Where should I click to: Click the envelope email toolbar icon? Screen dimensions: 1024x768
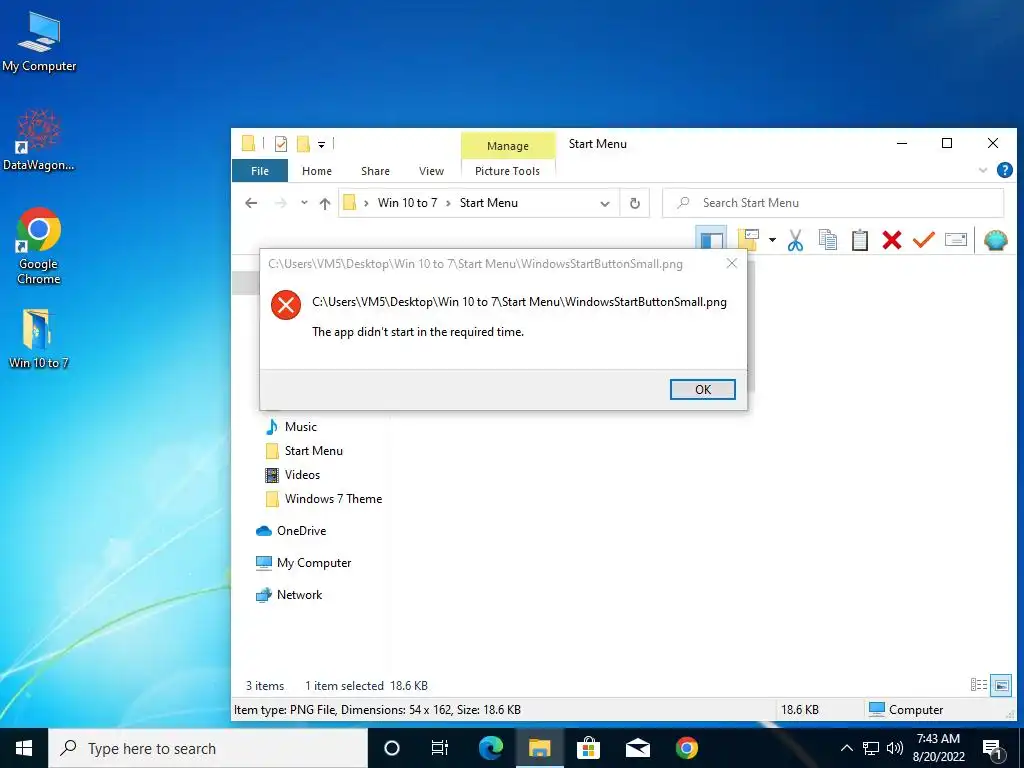point(955,240)
